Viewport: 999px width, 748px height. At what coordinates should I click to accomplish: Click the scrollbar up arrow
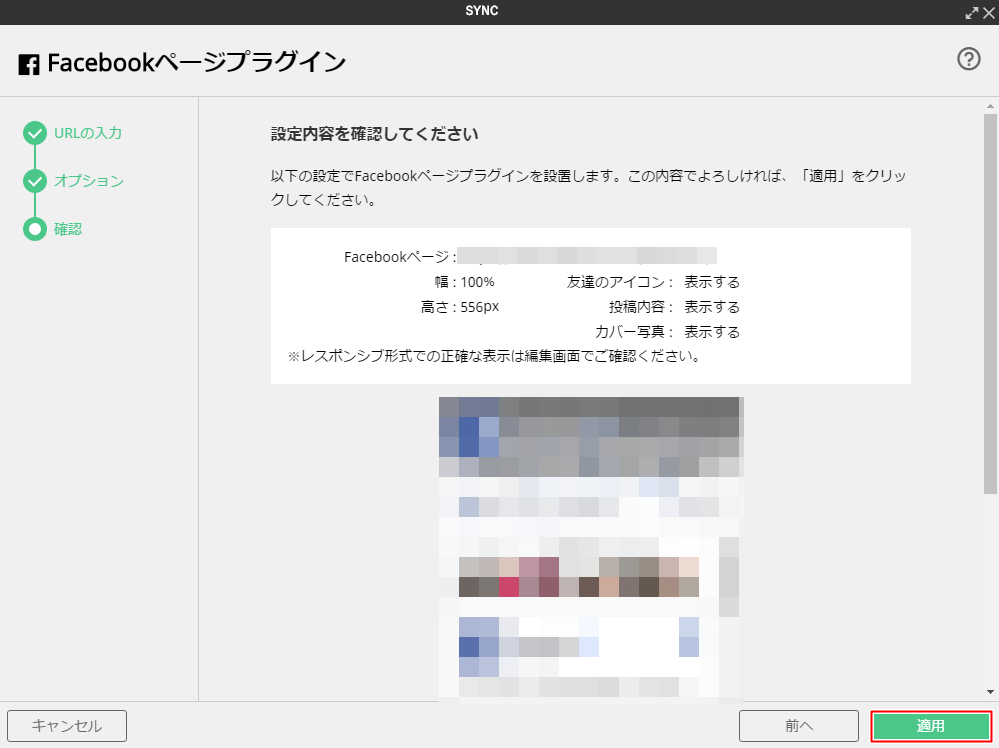click(x=990, y=106)
